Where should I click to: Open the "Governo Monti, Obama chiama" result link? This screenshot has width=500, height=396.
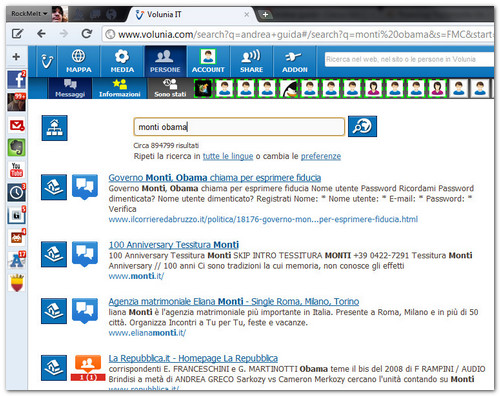[215, 178]
